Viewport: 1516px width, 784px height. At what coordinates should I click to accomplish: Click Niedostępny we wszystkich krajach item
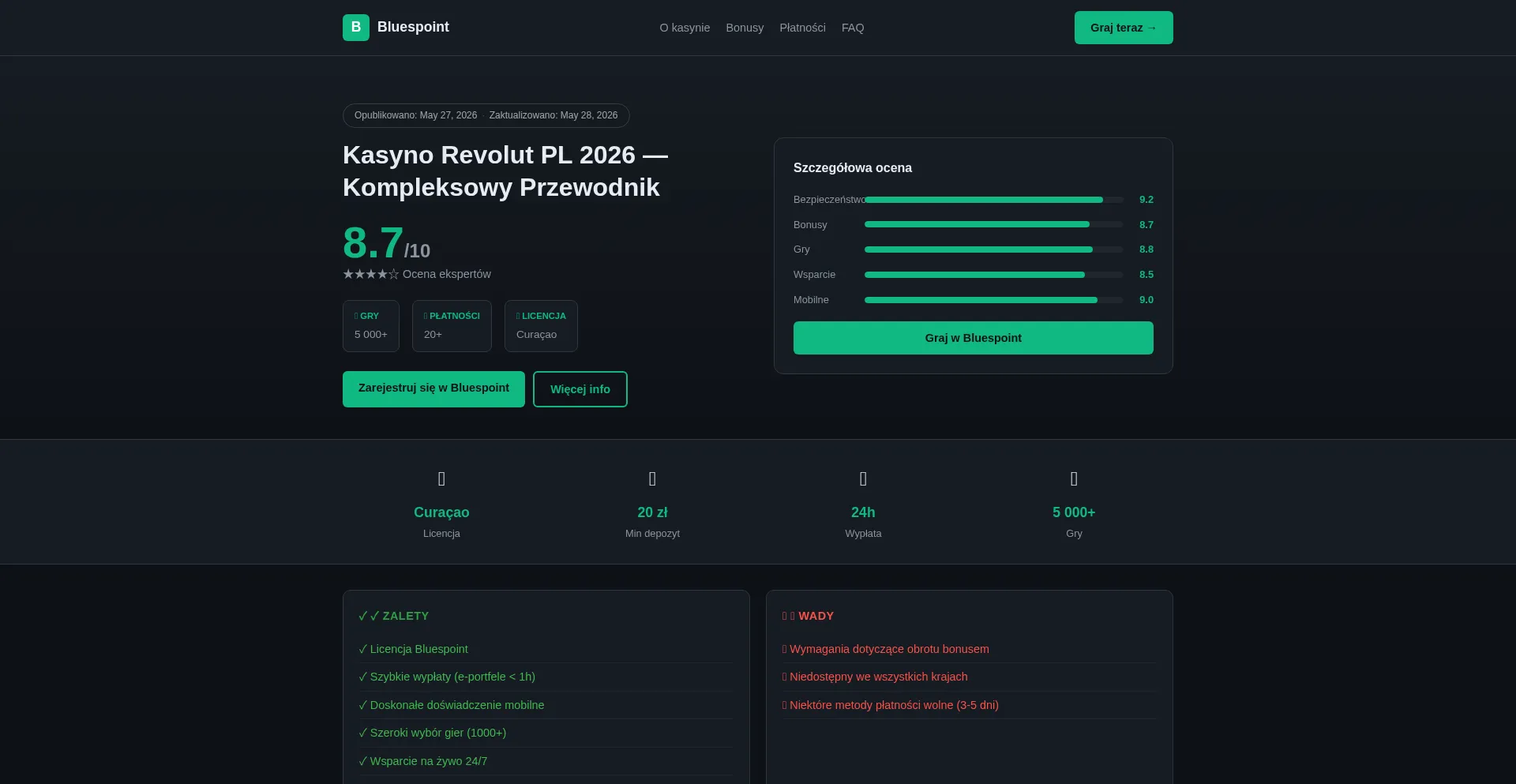(x=969, y=677)
